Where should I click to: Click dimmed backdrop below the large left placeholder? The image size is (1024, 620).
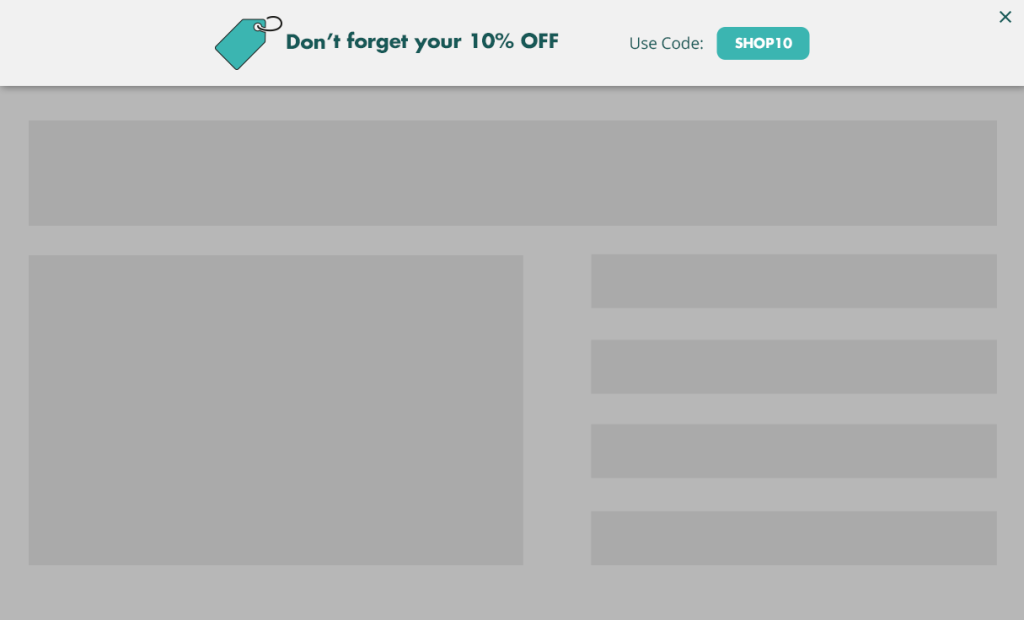click(275, 592)
